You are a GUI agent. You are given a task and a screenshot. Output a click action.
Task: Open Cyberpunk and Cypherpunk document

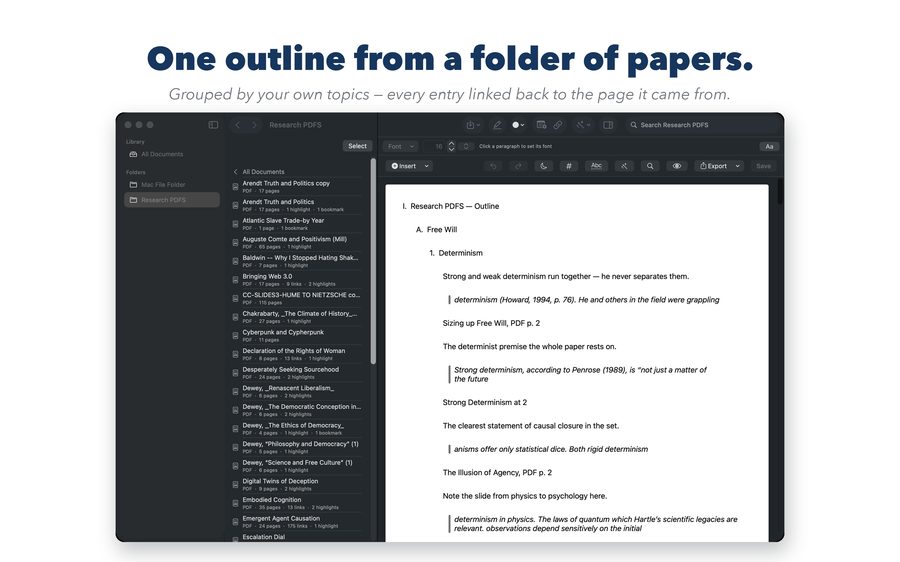coord(297,335)
